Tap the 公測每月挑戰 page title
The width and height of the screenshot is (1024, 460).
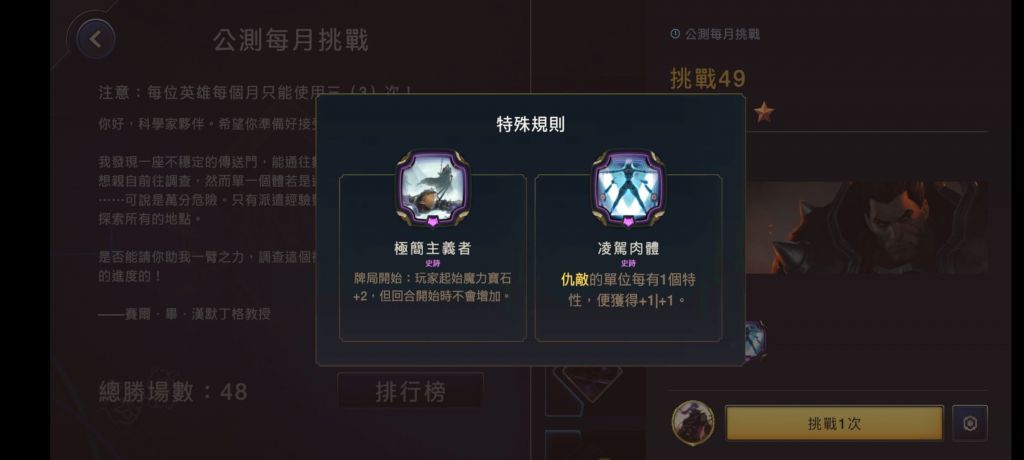[291, 41]
